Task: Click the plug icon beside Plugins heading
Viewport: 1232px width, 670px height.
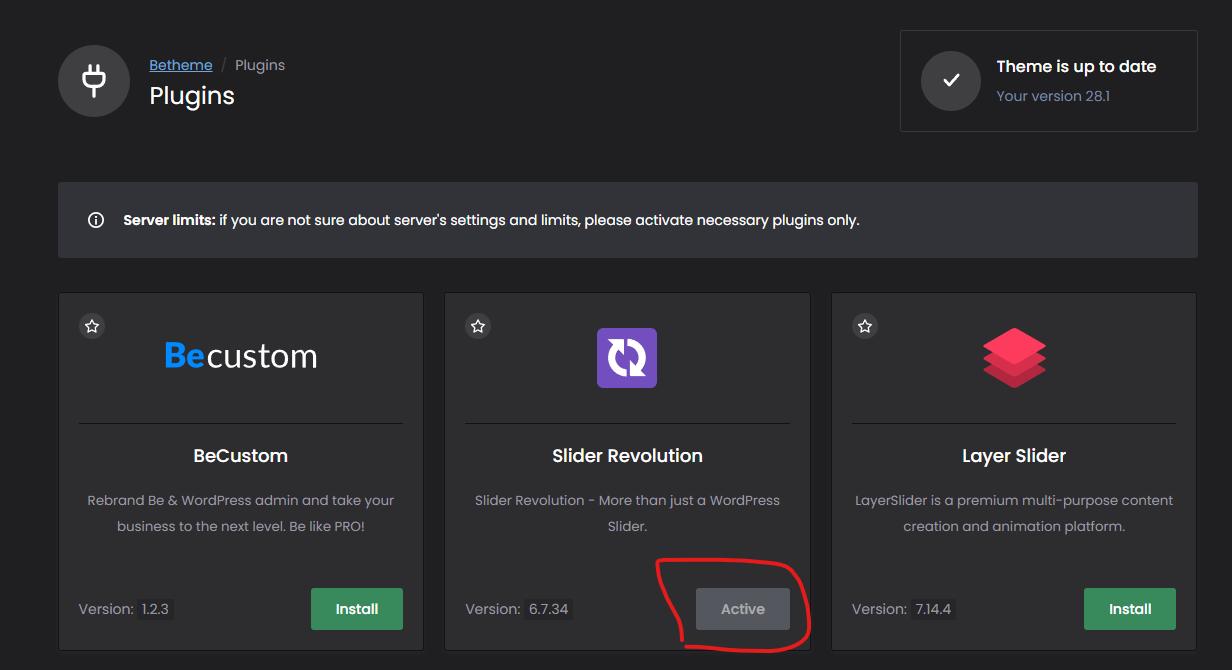Action: (x=93, y=81)
